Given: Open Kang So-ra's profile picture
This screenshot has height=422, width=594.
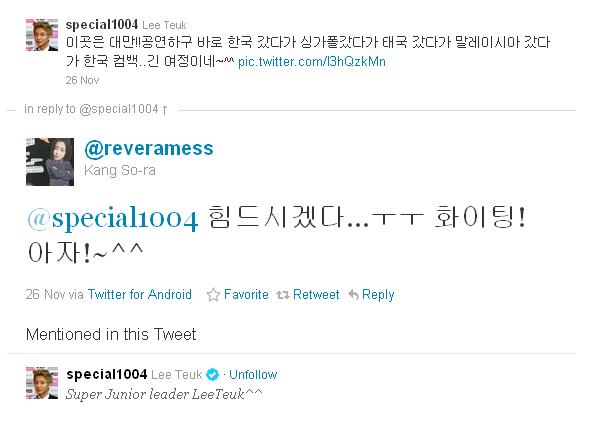Looking at the screenshot, I should [x=50, y=162].
